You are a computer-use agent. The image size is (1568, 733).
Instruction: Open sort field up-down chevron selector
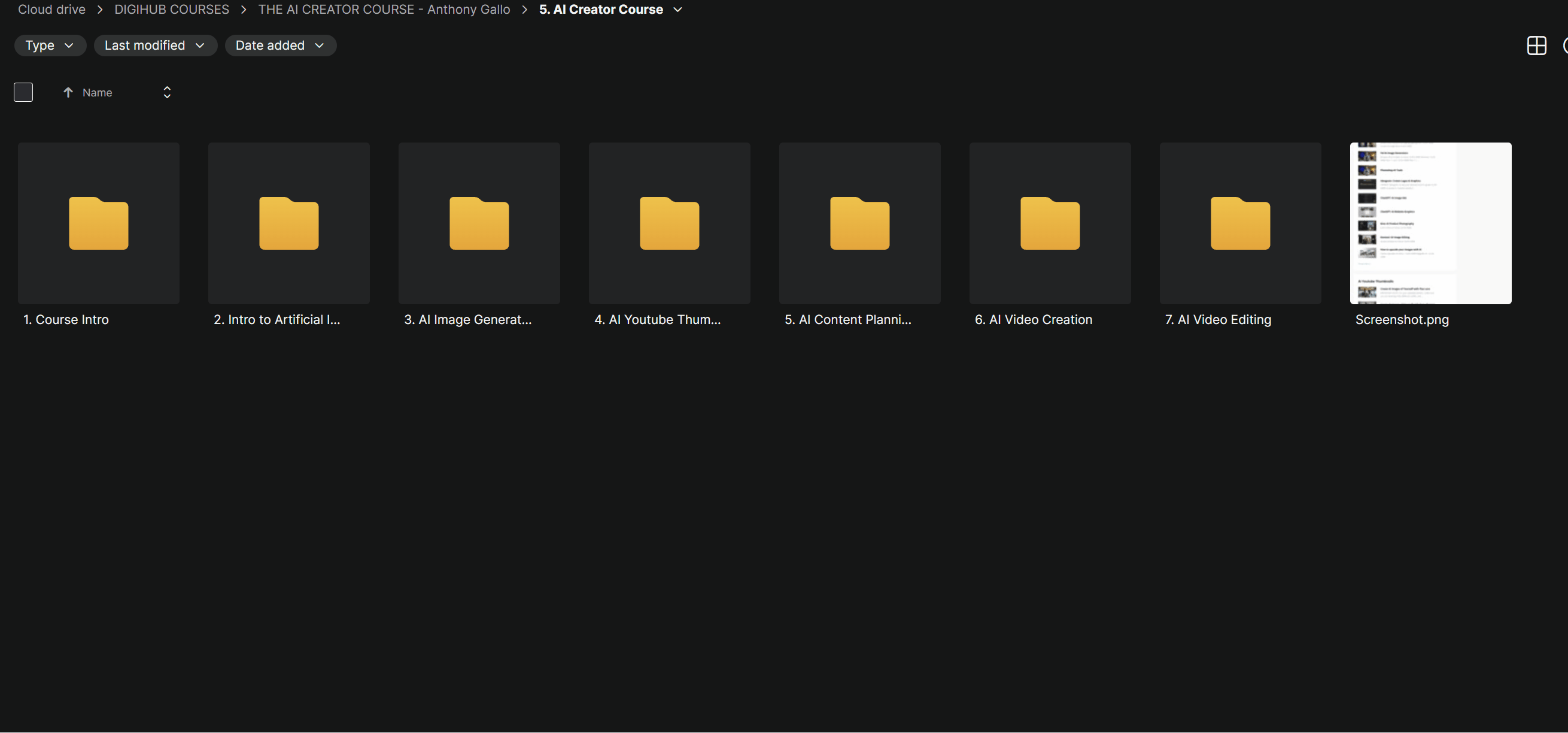[167, 92]
